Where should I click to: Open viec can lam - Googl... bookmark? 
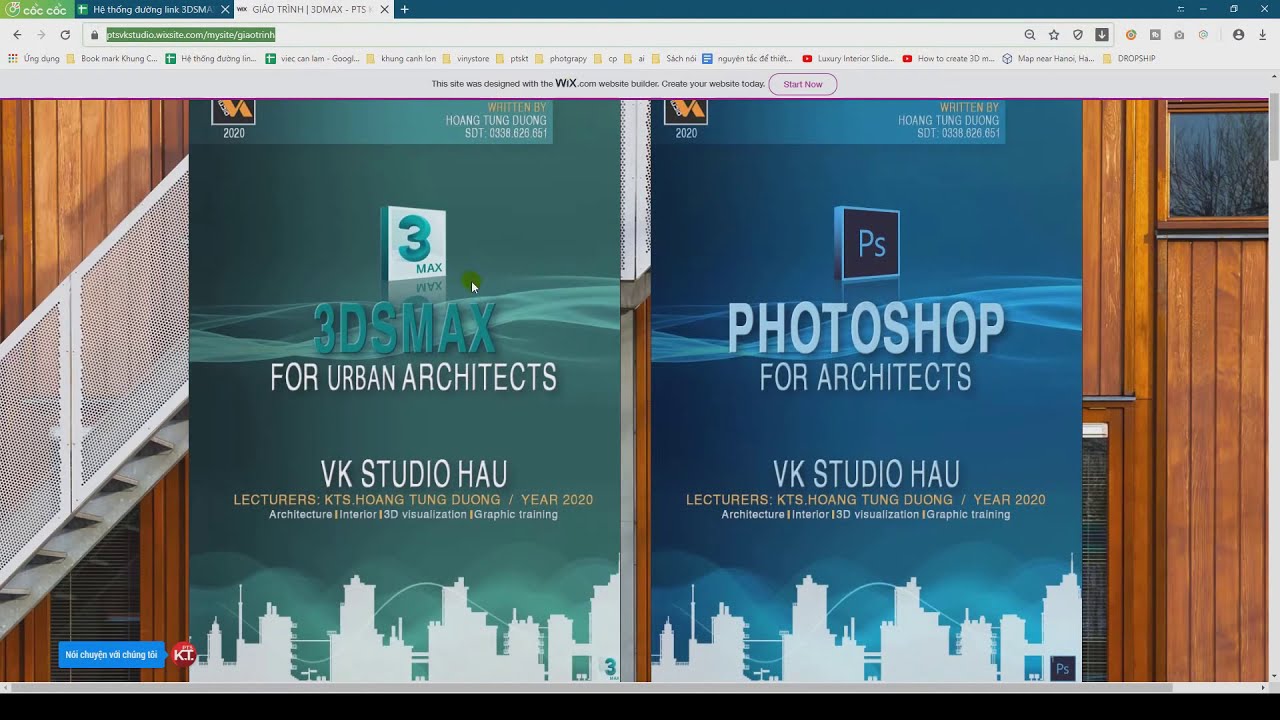tap(313, 58)
